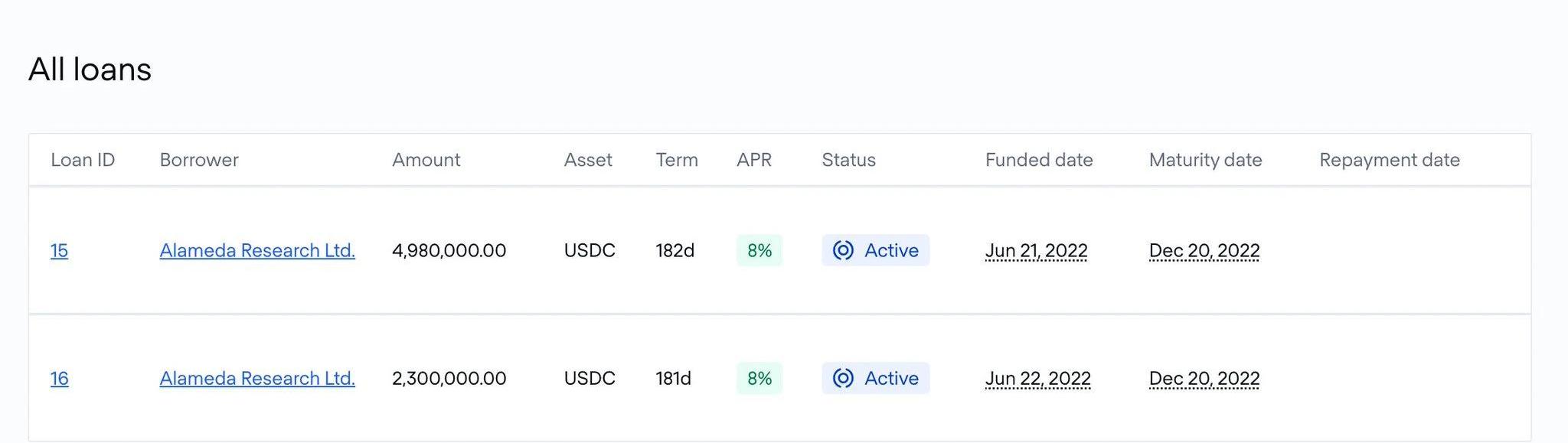Click the Funded date column header
1568x443 pixels.
pyautogui.click(x=1039, y=160)
